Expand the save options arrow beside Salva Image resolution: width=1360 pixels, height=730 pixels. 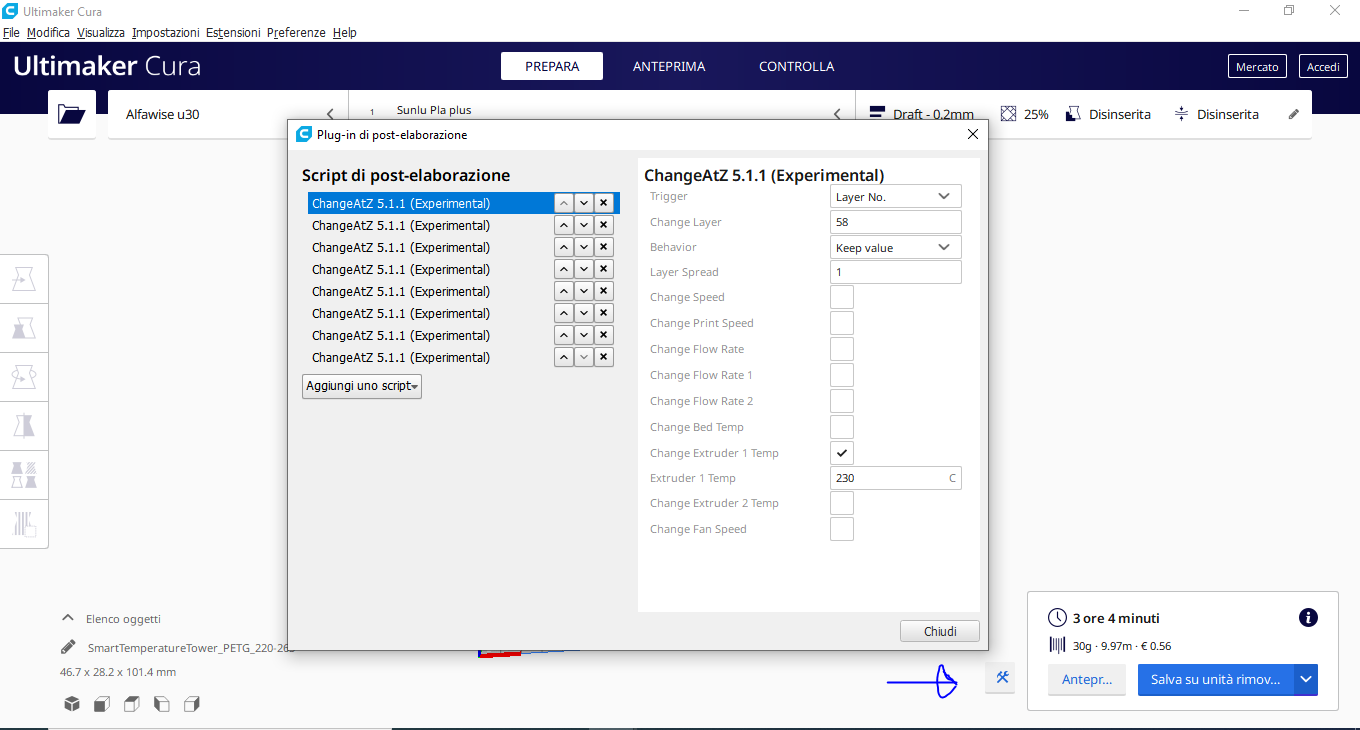pos(1306,679)
